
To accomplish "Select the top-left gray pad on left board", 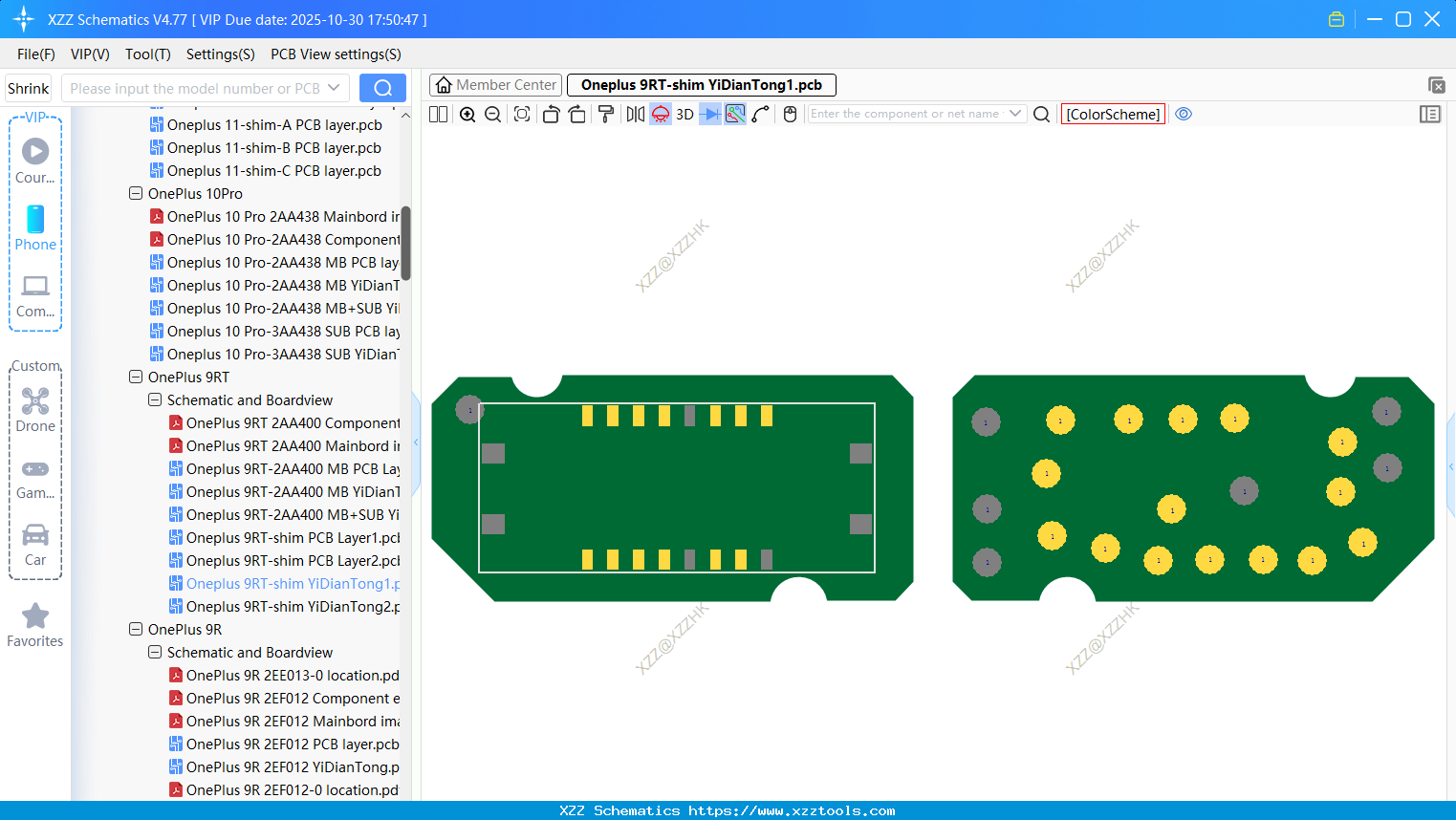I will pyautogui.click(x=469, y=410).
